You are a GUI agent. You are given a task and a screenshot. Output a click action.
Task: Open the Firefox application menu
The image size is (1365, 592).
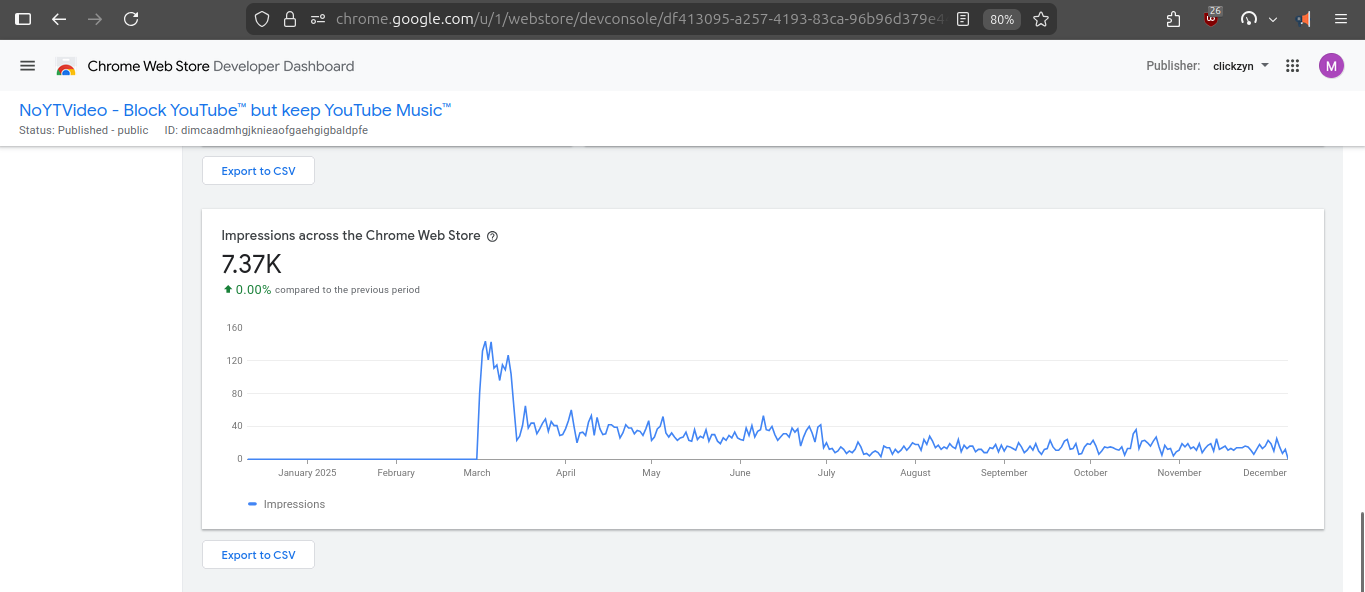coord(1340,18)
